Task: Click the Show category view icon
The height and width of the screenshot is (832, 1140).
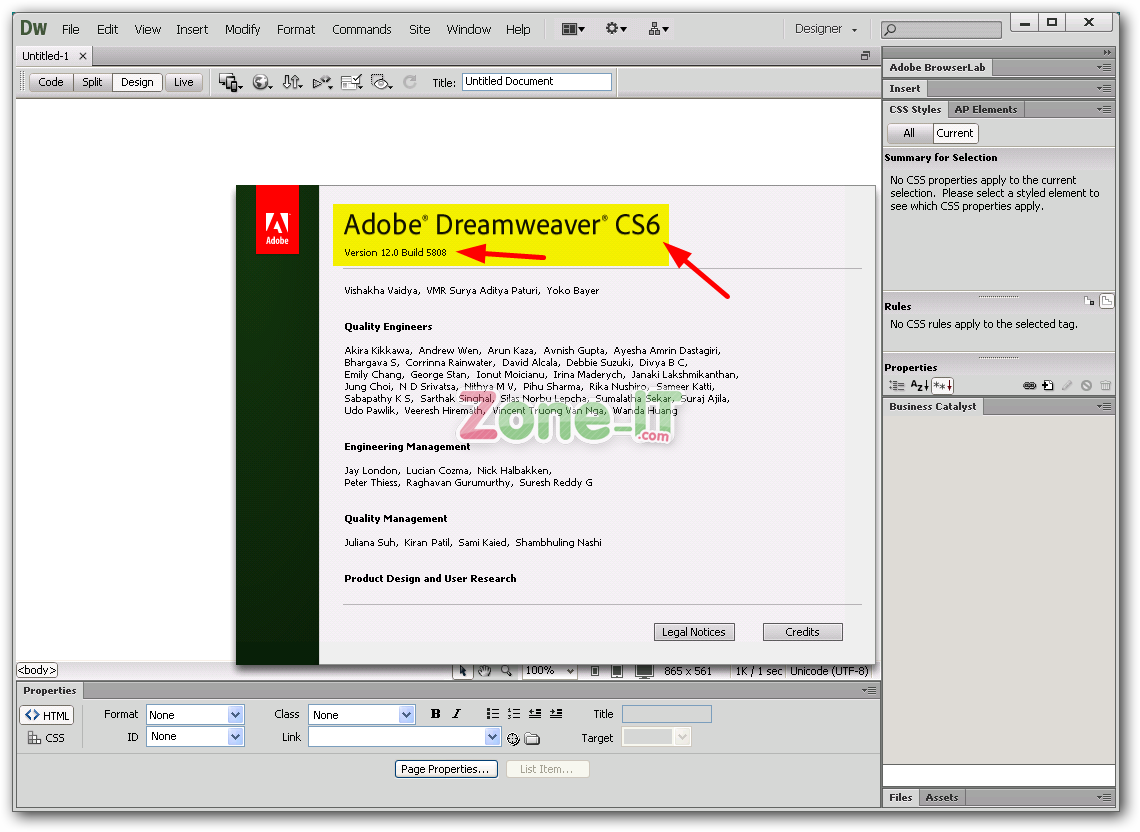Action: (x=896, y=385)
